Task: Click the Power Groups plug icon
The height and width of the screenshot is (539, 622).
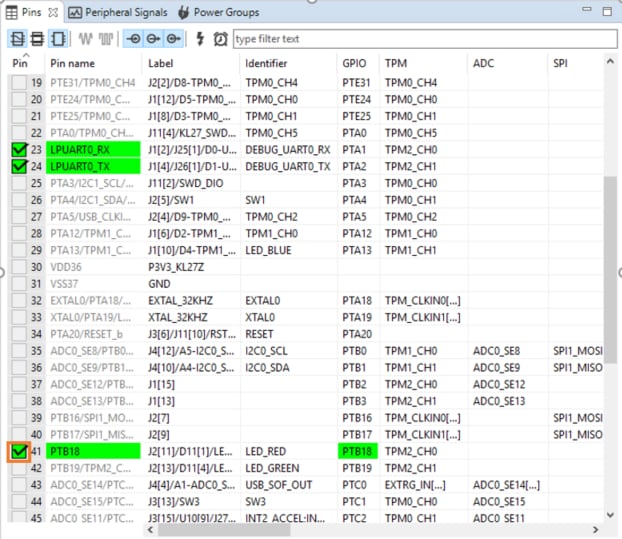Action: [183, 12]
